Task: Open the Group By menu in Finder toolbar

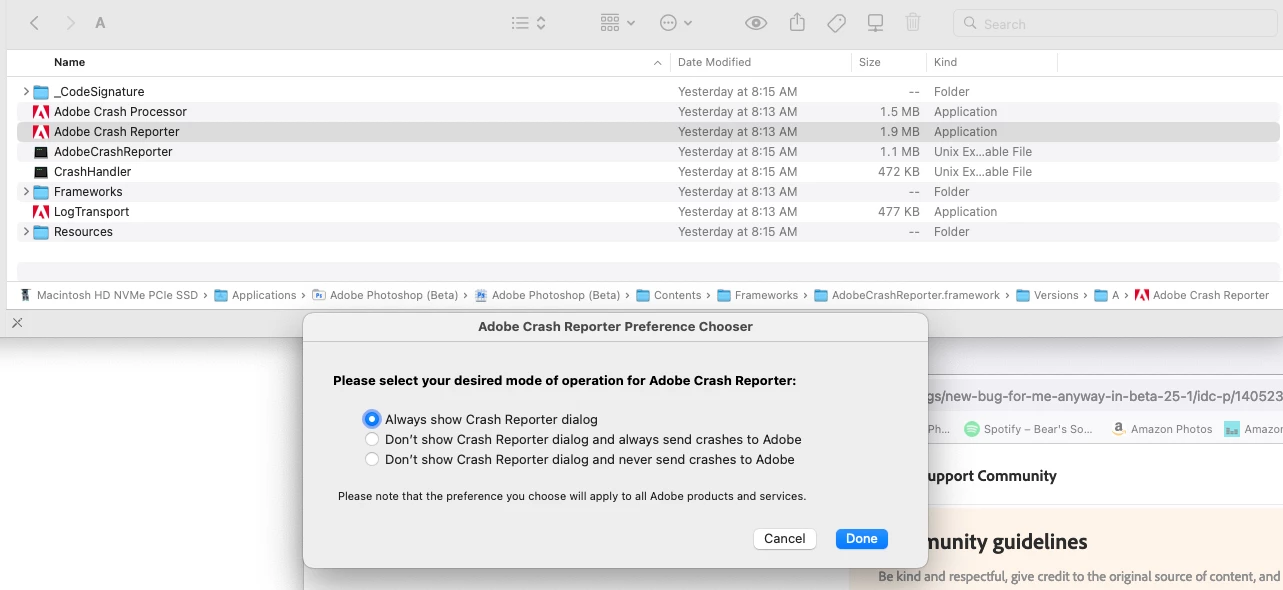Action: coord(618,23)
